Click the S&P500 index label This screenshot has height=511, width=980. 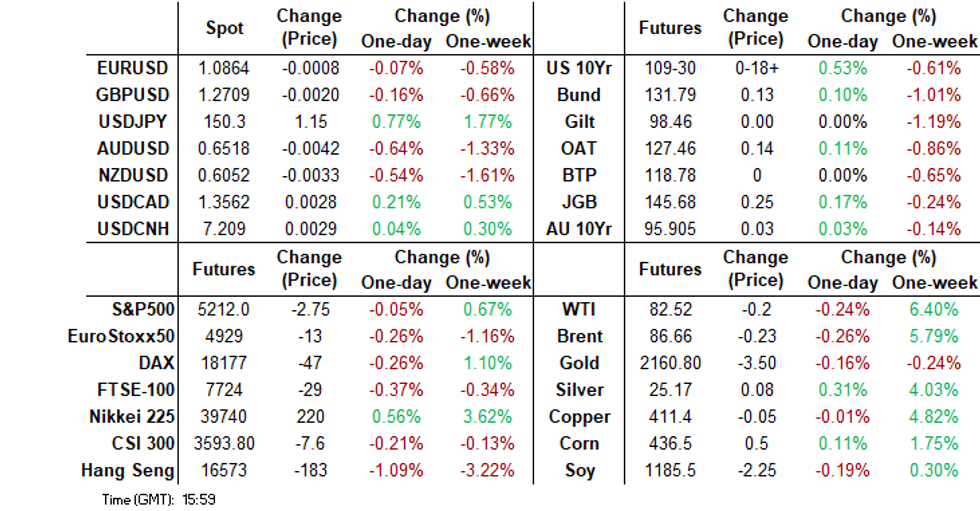[142, 309]
